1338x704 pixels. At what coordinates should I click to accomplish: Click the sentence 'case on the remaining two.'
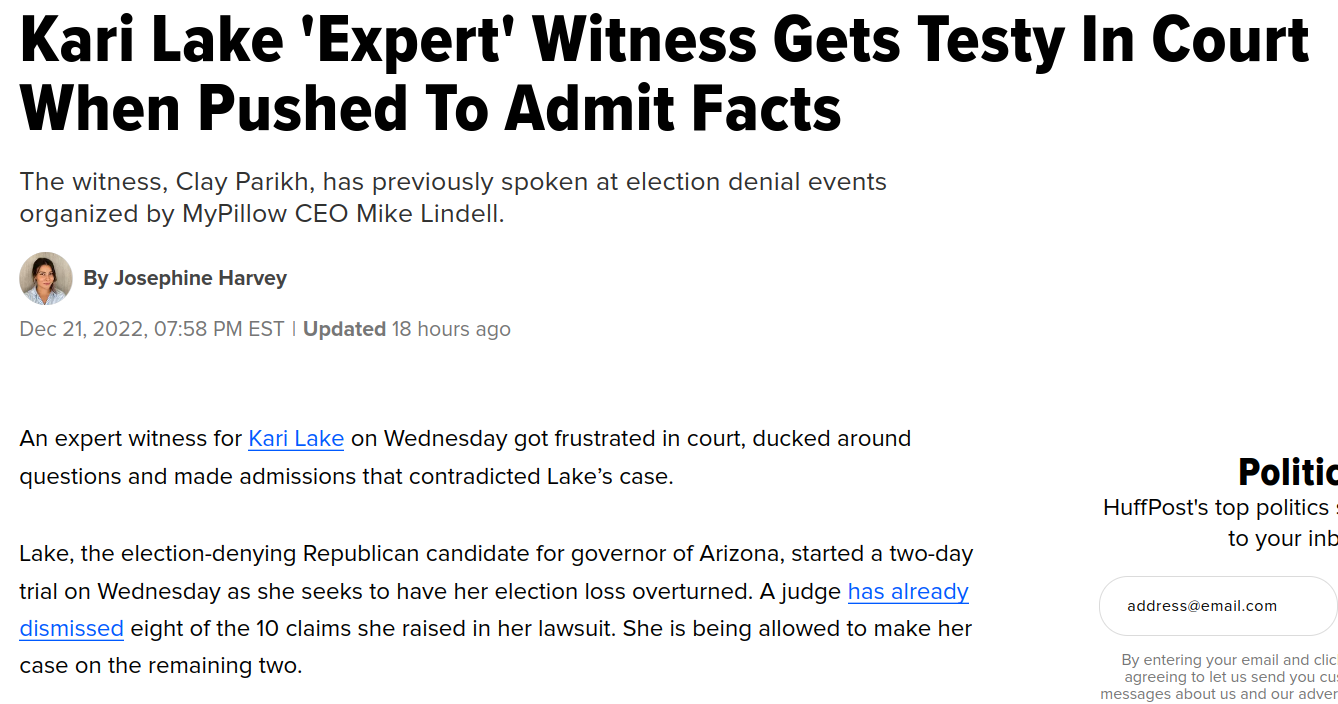coord(160,665)
